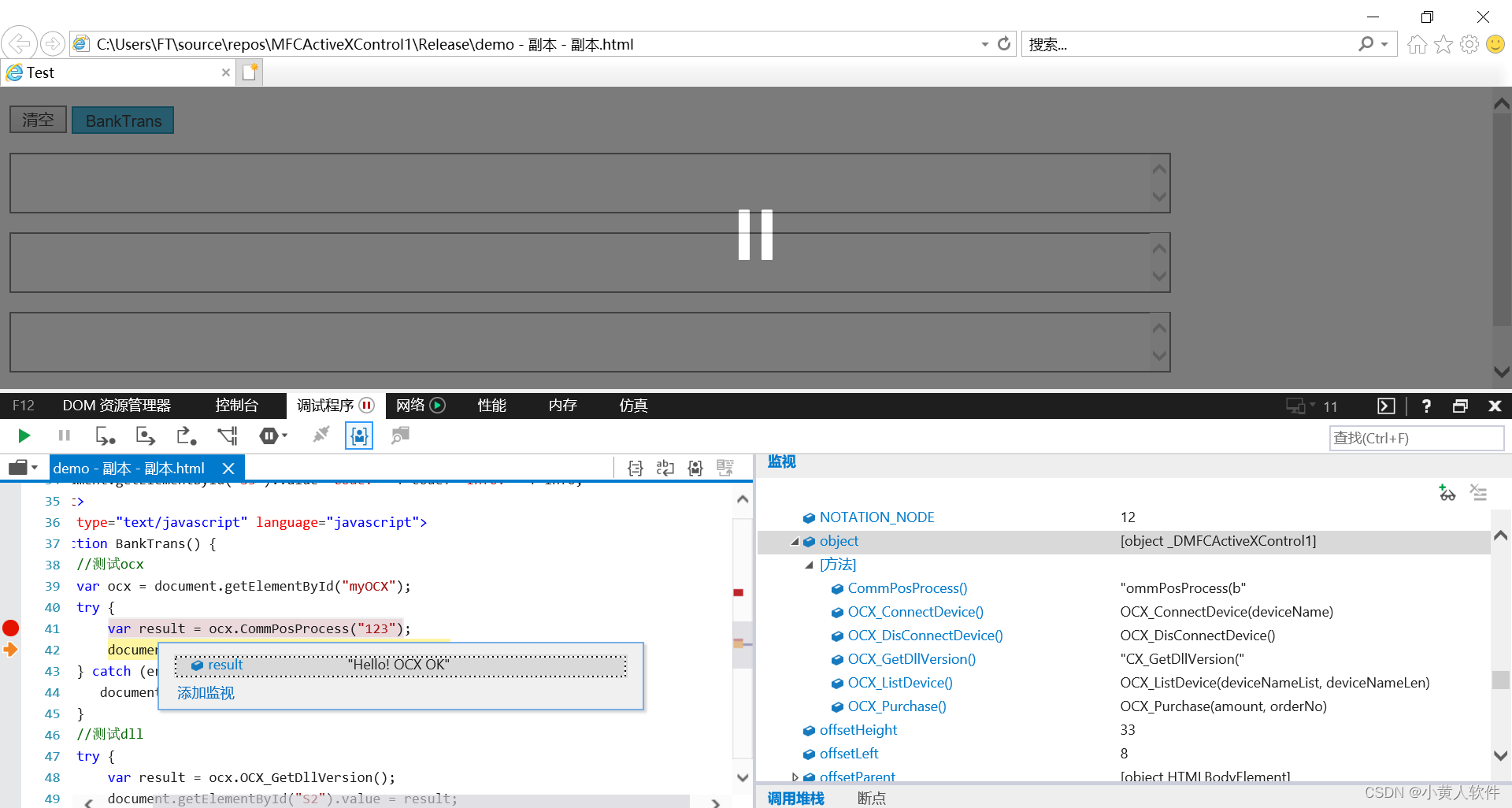This screenshot has width=1512, height=808.
Task: Click the Disconnect debugger plug icon
Action: tap(321, 436)
